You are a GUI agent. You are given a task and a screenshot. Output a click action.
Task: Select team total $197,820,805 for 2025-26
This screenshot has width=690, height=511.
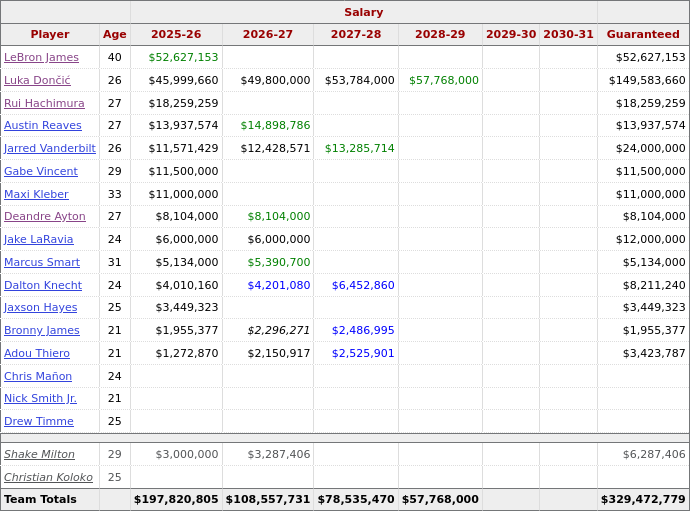[176, 500]
